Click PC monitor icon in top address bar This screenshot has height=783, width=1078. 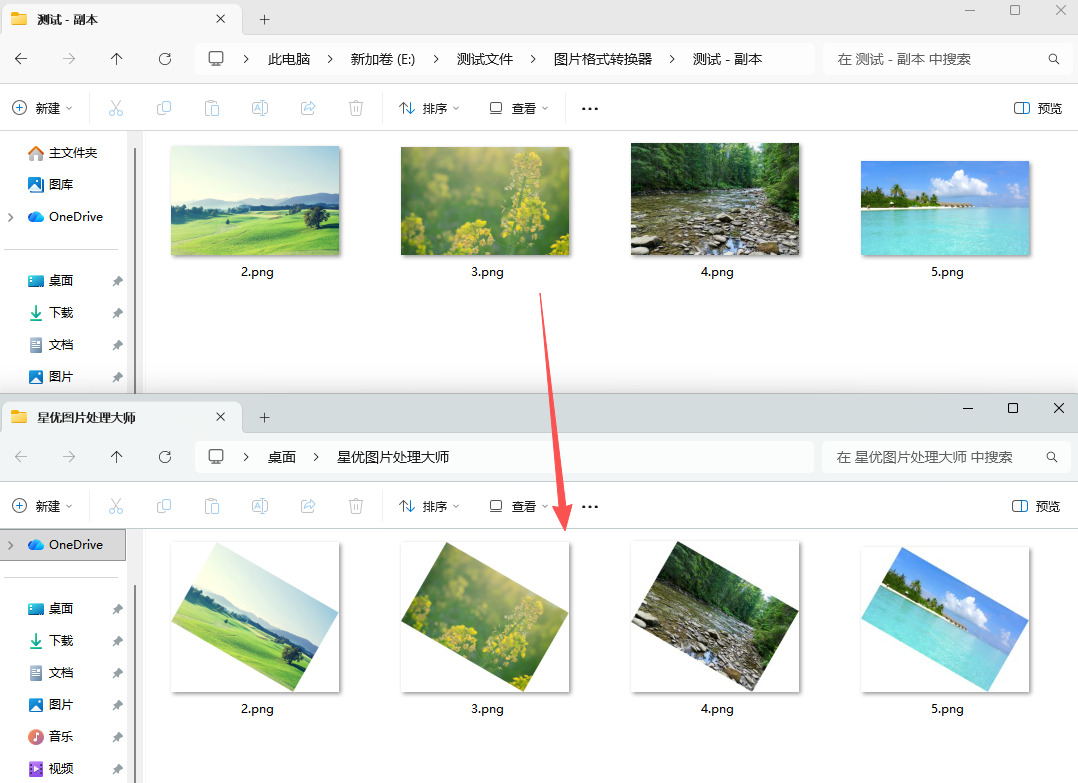[x=216, y=58]
